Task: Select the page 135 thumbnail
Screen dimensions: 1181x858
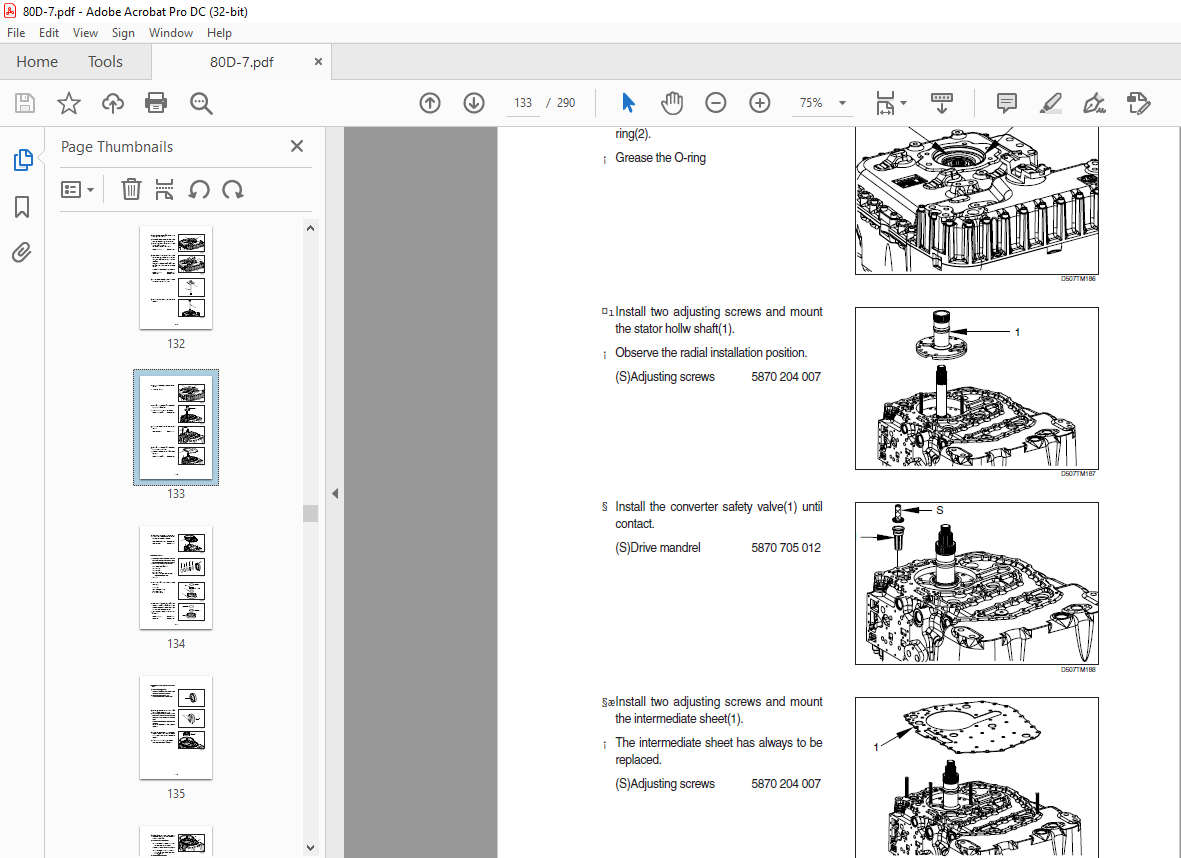Action: click(176, 728)
